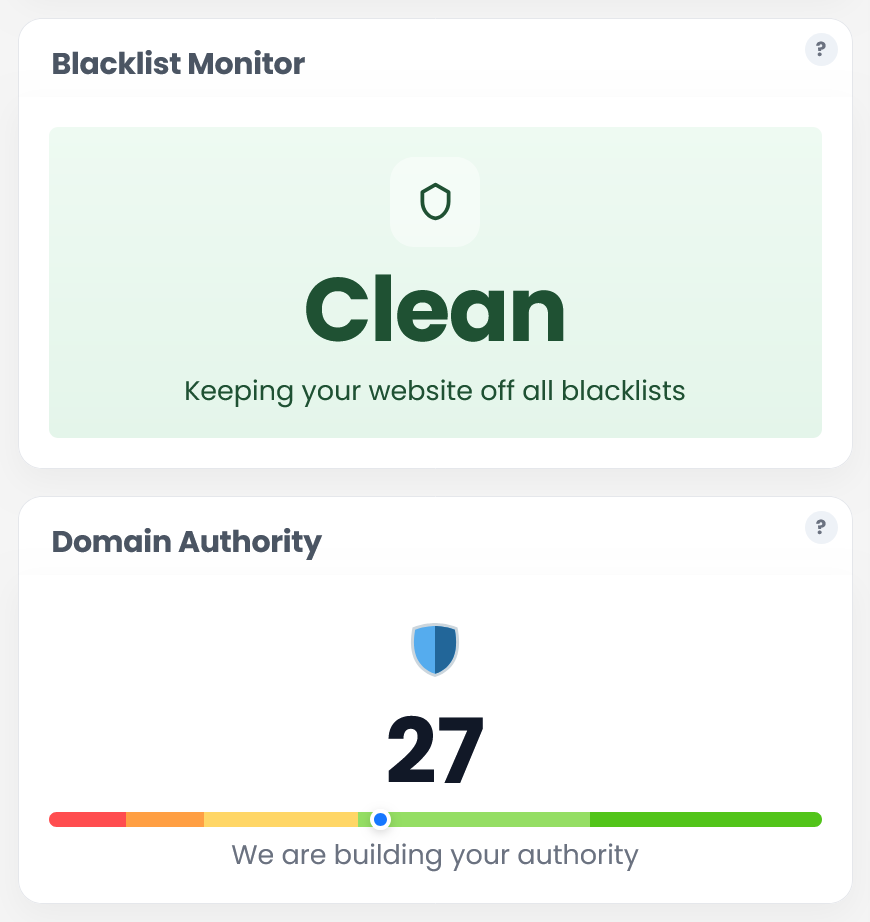Screen dimensions: 870x922
Task: Click the orange segment of the authority bar
Action: pos(165,819)
